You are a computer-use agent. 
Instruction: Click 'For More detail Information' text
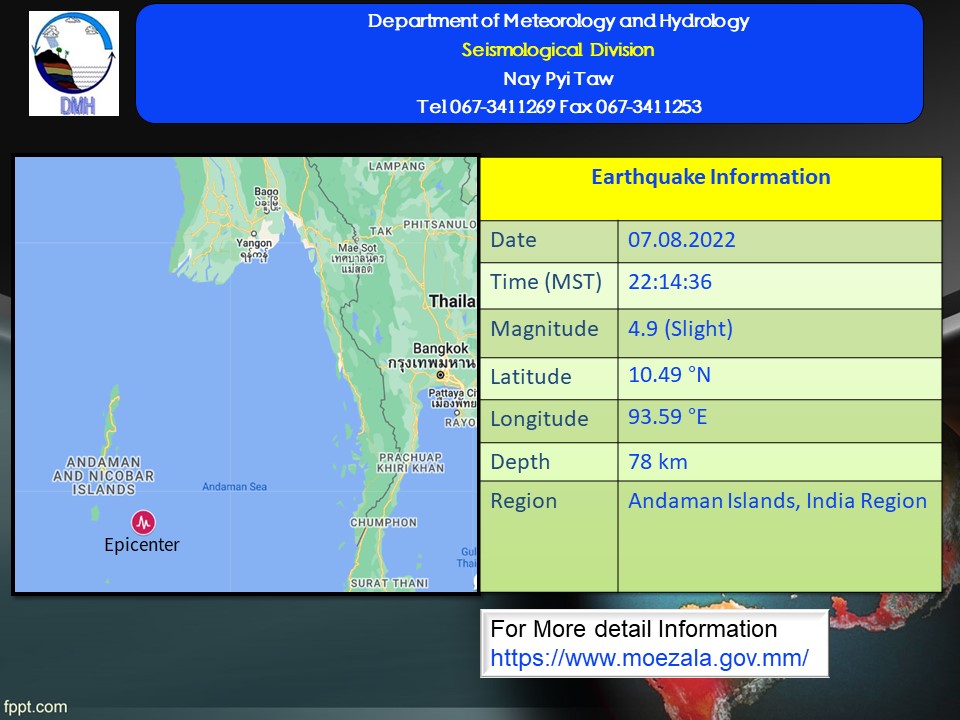(x=634, y=629)
